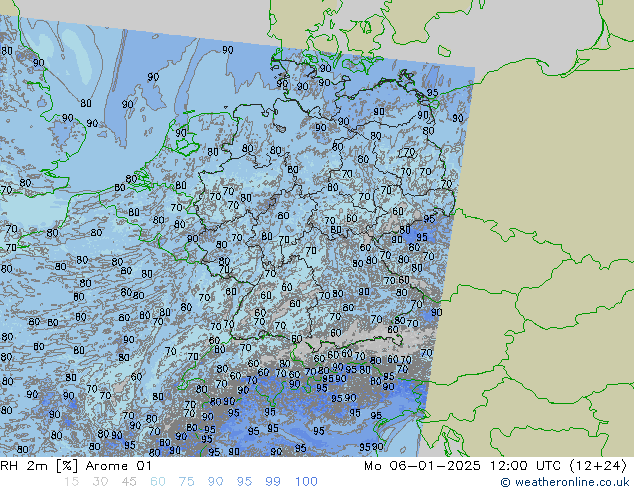634x490 pixels.
Task: Click the weatheronline.co.uk copyright link
Action: coord(564,482)
